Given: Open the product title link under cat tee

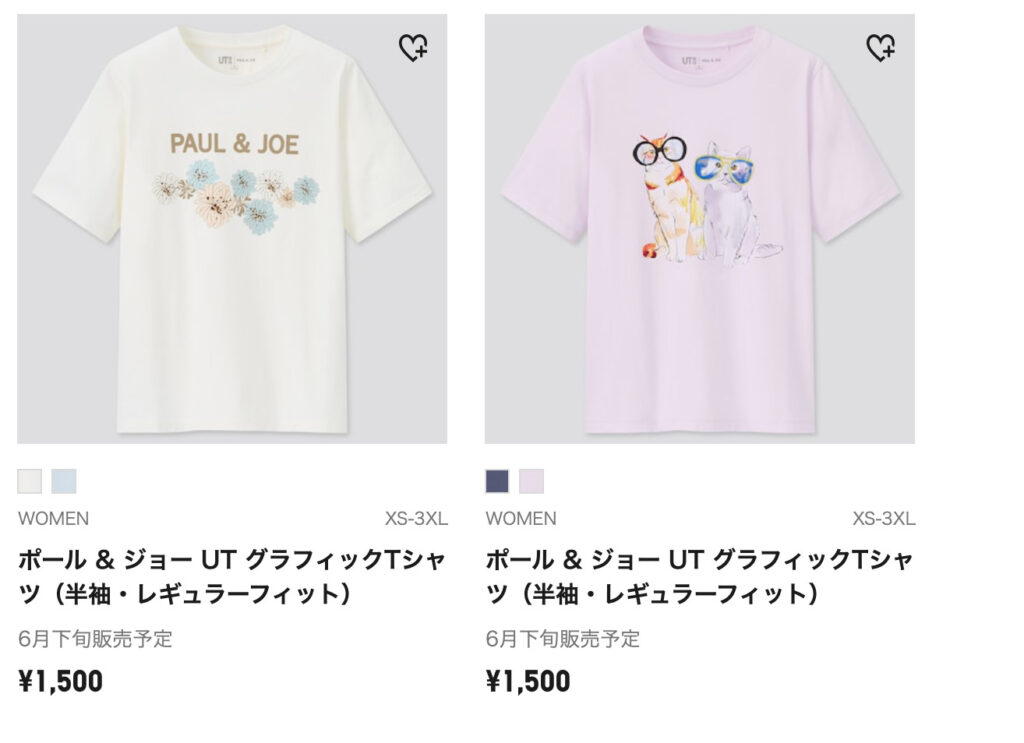Looking at the screenshot, I should pyautogui.click(x=699, y=577).
